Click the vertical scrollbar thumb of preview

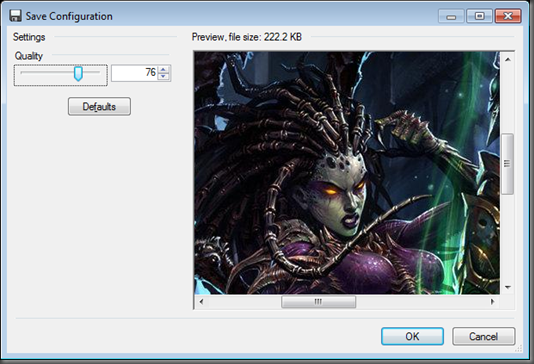click(508, 164)
